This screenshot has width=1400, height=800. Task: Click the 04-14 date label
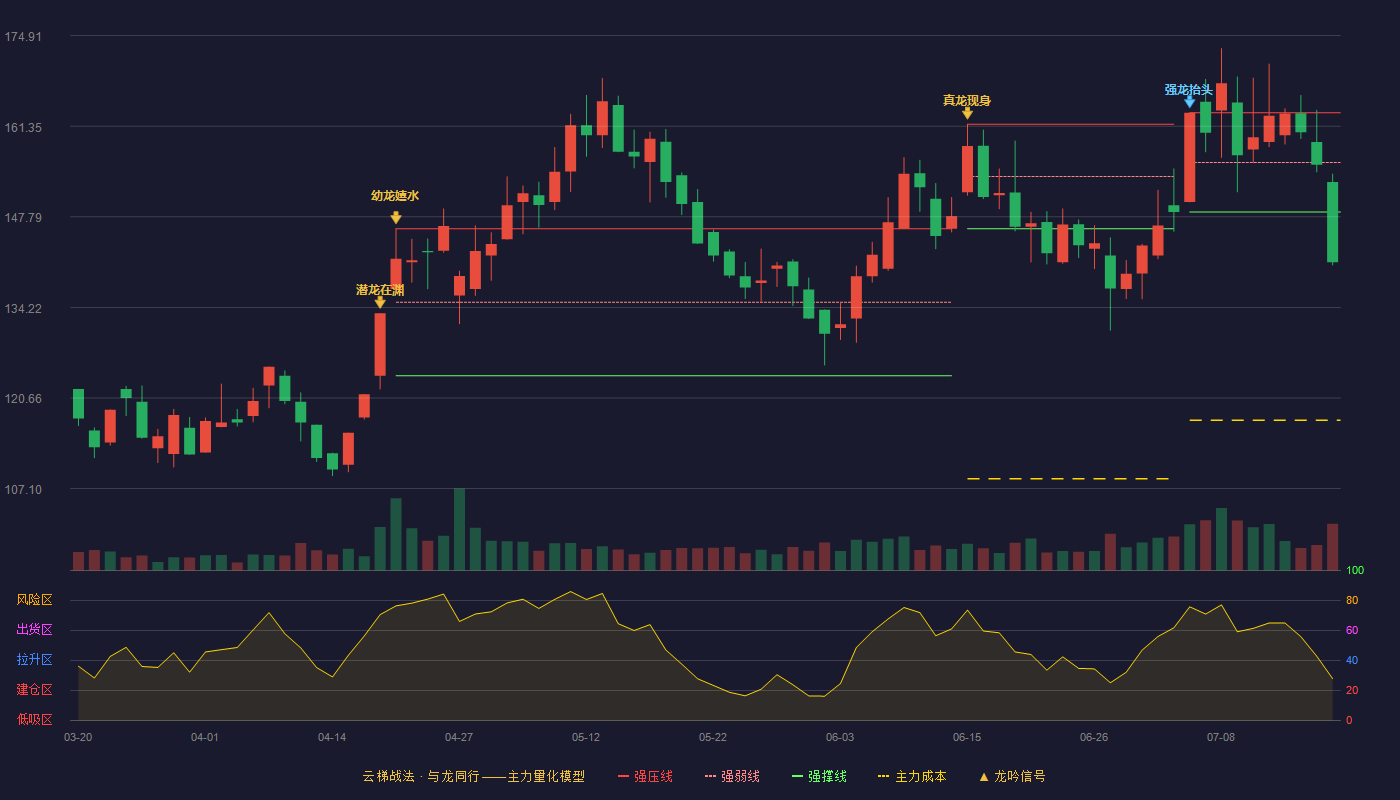click(x=332, y=737)
